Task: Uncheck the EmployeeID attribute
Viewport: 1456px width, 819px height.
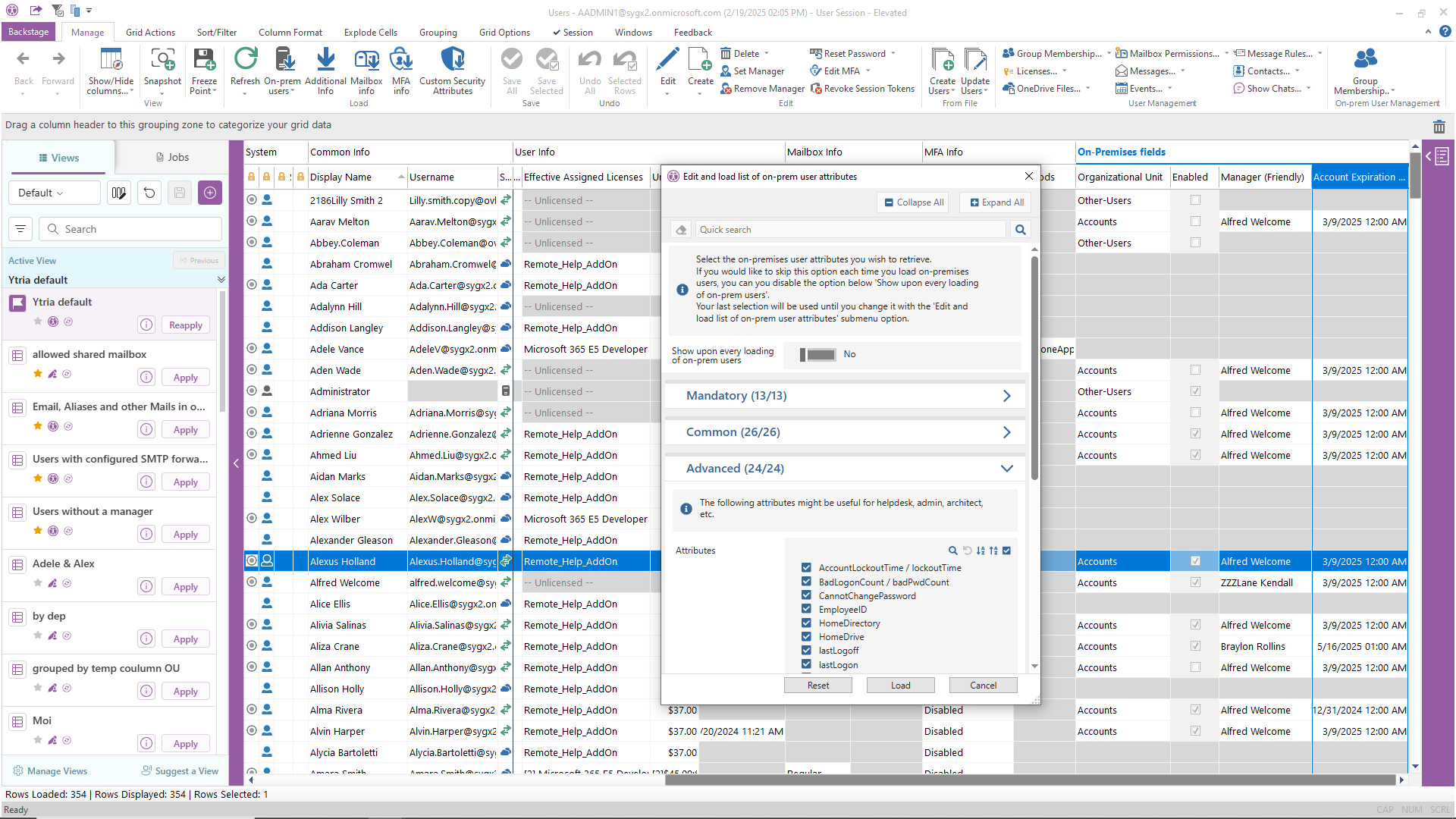Action: [806, 609]
